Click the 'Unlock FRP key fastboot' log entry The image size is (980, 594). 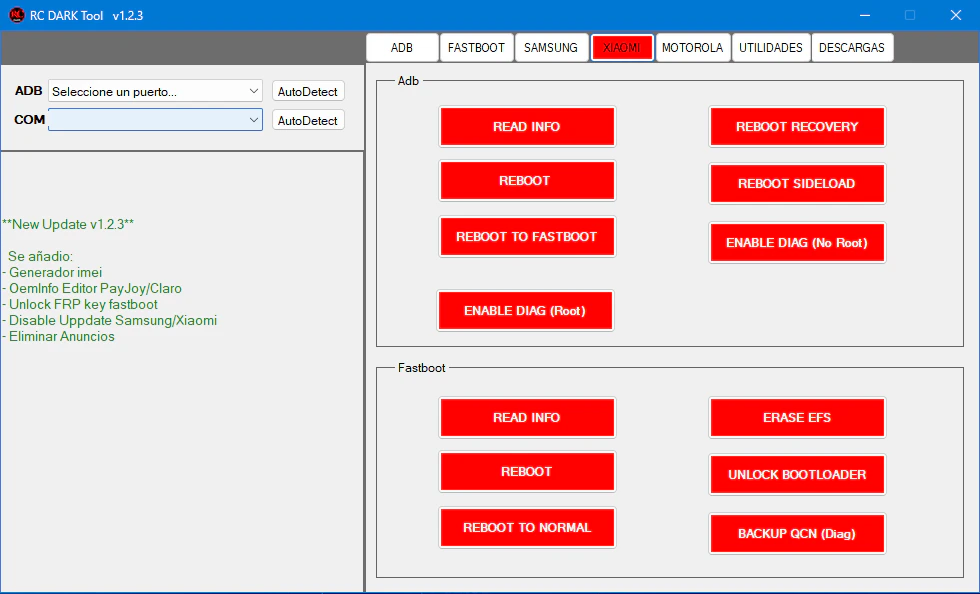pos(80,305)
